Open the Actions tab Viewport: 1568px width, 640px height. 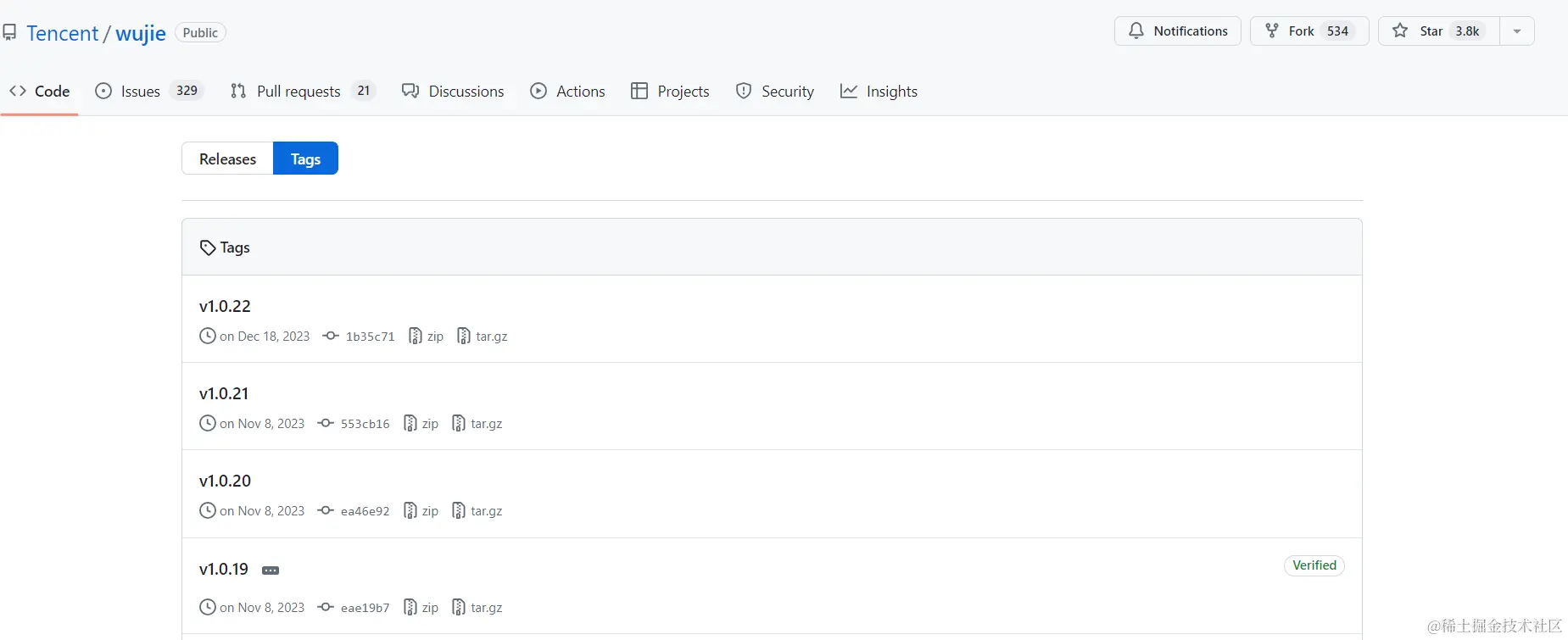coord(567,91)
